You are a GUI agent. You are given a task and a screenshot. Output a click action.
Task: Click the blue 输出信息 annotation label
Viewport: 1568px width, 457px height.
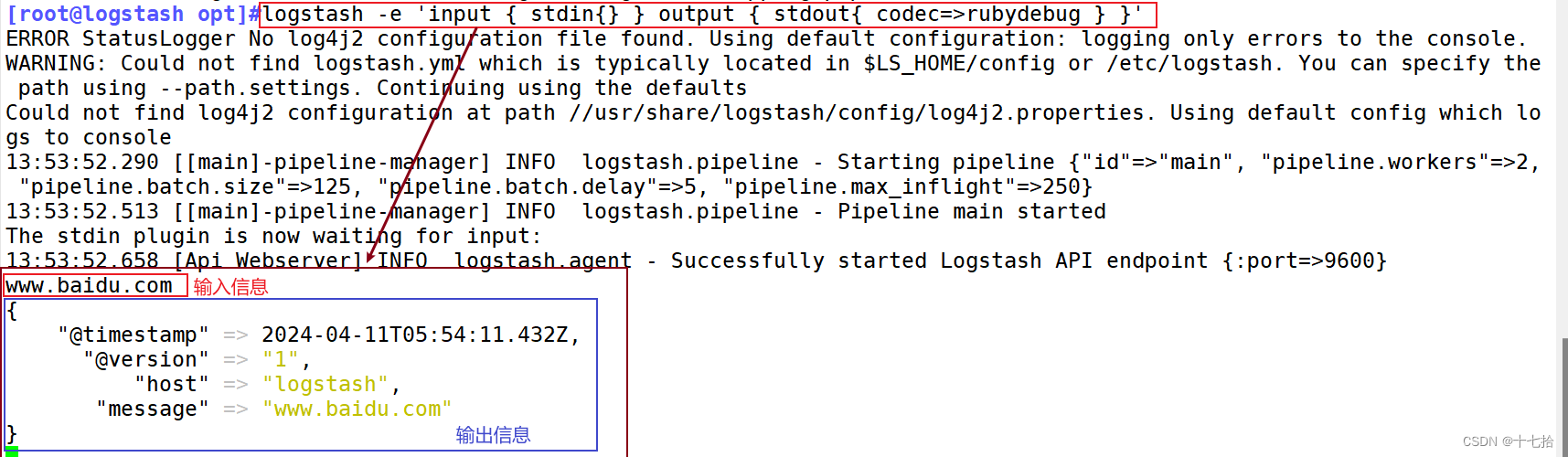(x=493, y=435)
